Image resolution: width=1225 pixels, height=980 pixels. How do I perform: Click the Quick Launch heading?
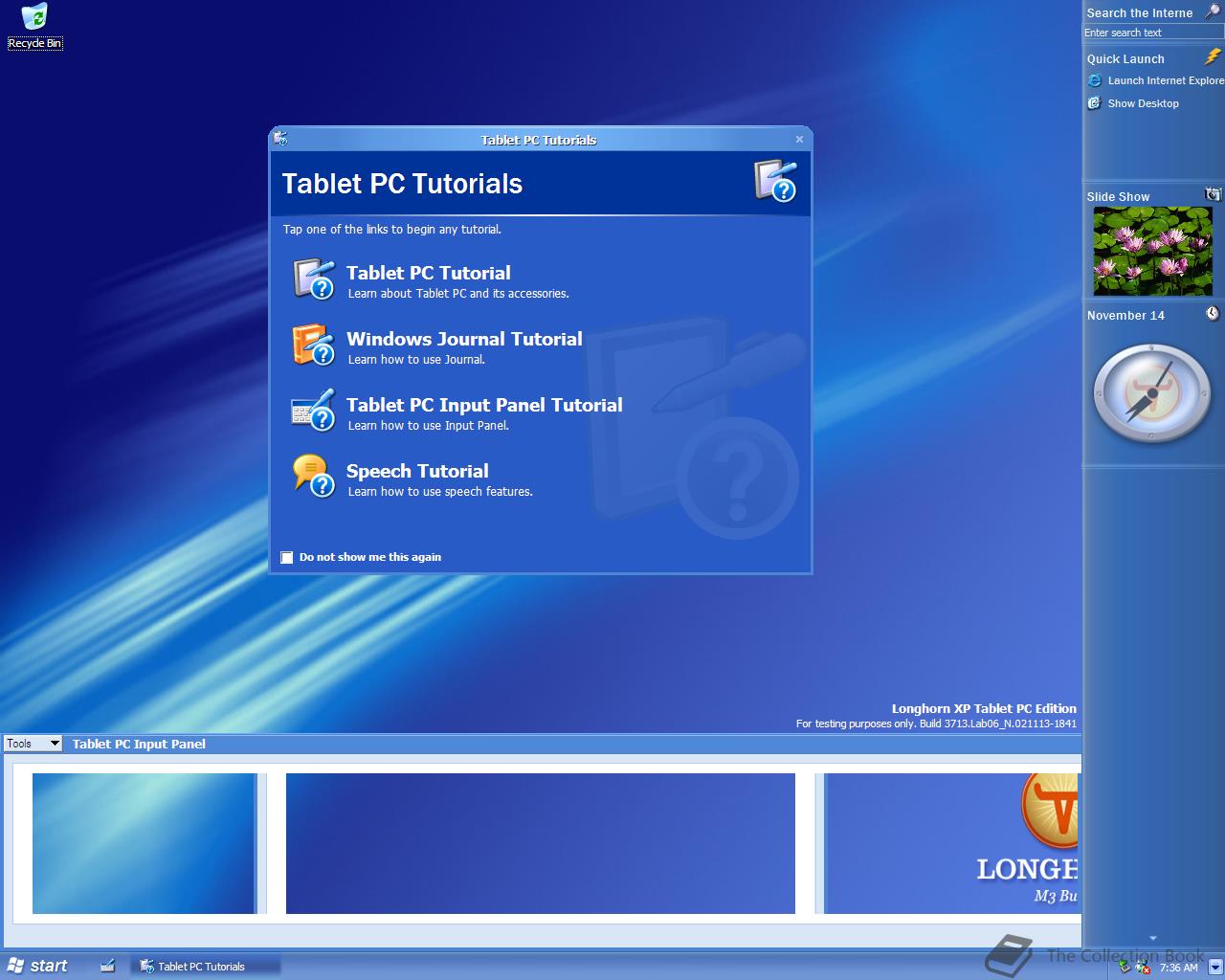click(x=1125, y=58)
